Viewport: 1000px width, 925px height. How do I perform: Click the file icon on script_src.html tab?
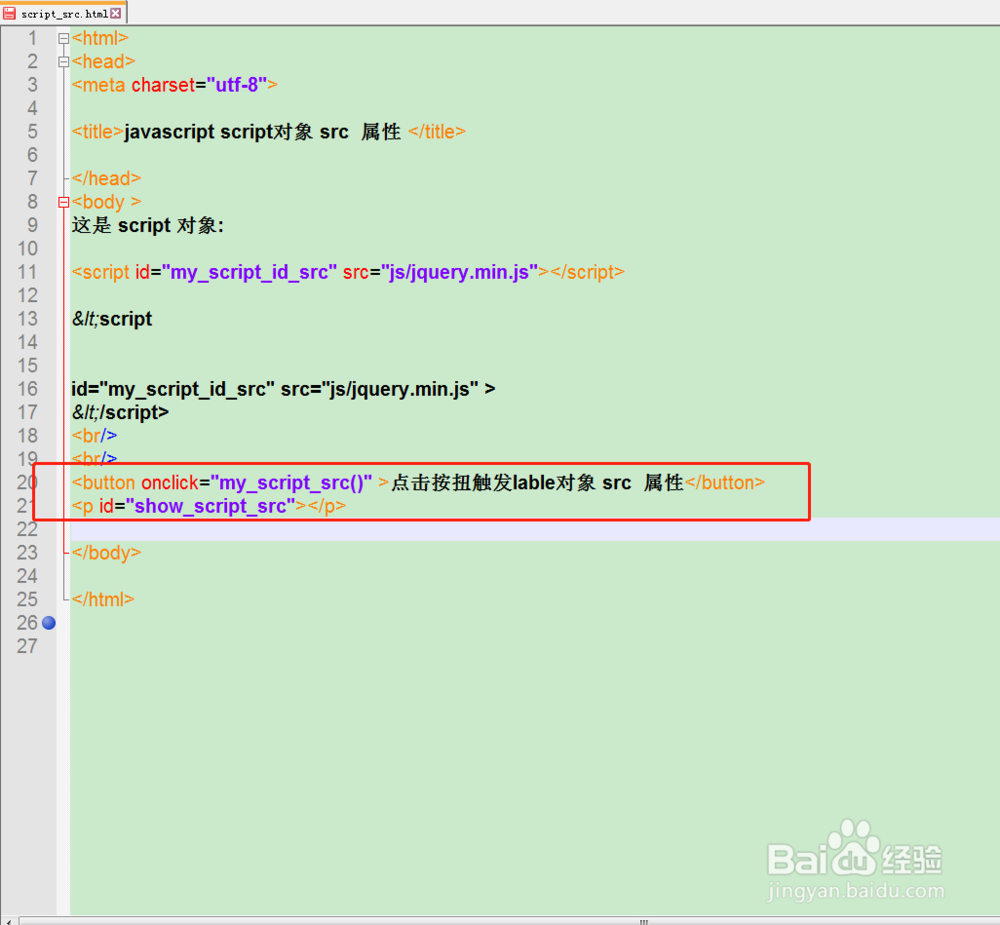(10, 13)
